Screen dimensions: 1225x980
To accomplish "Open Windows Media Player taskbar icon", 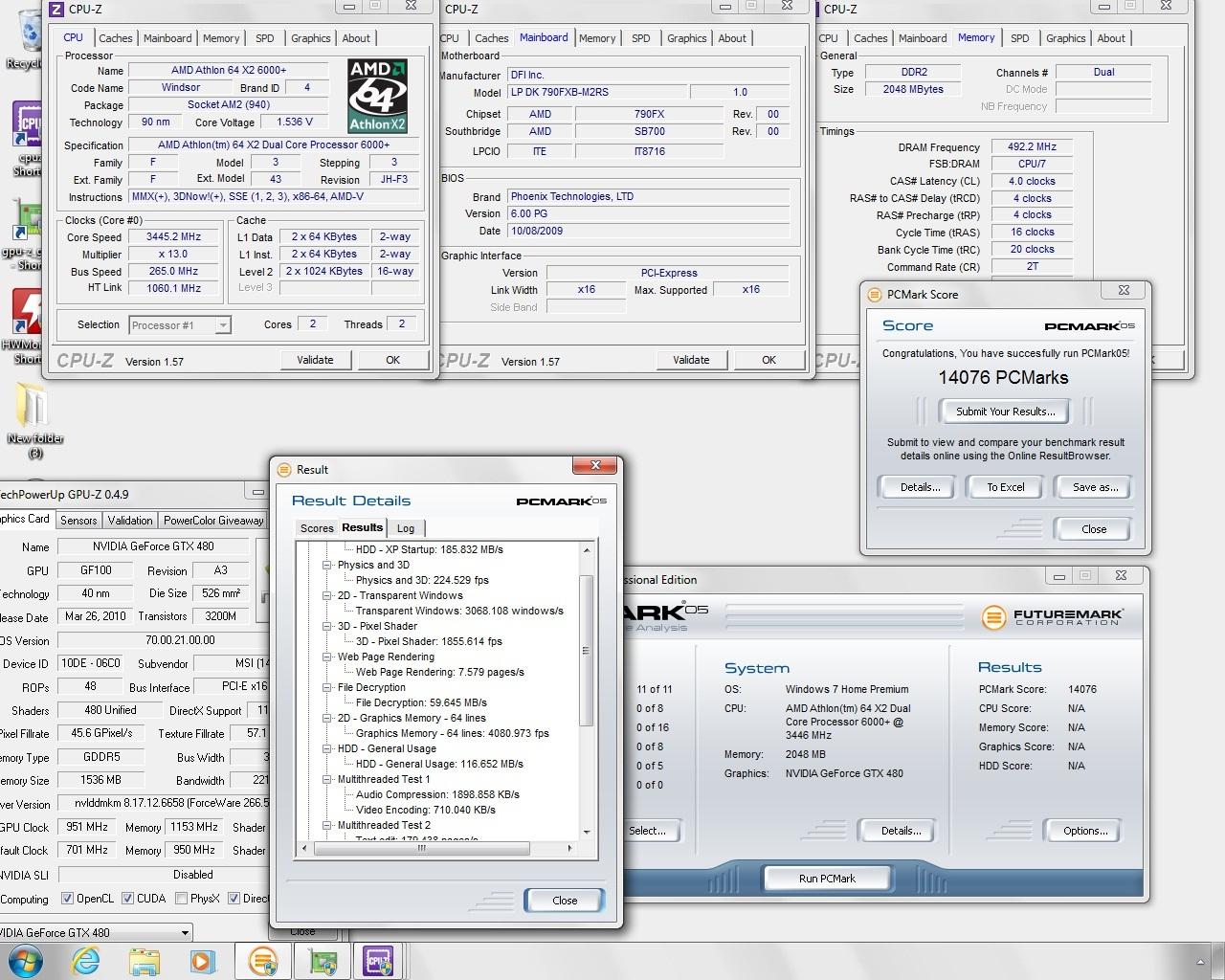I will tap(203, 960).
